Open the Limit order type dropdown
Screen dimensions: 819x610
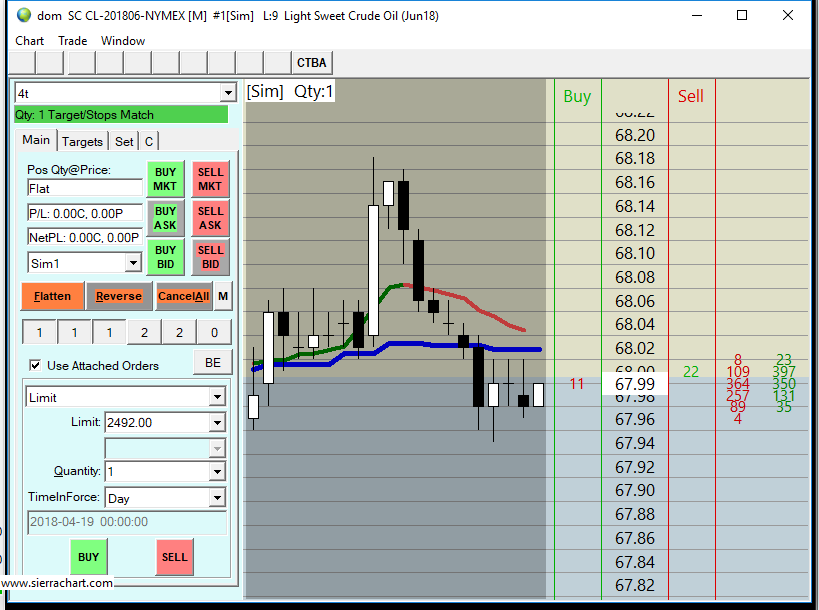click(217, 397)
